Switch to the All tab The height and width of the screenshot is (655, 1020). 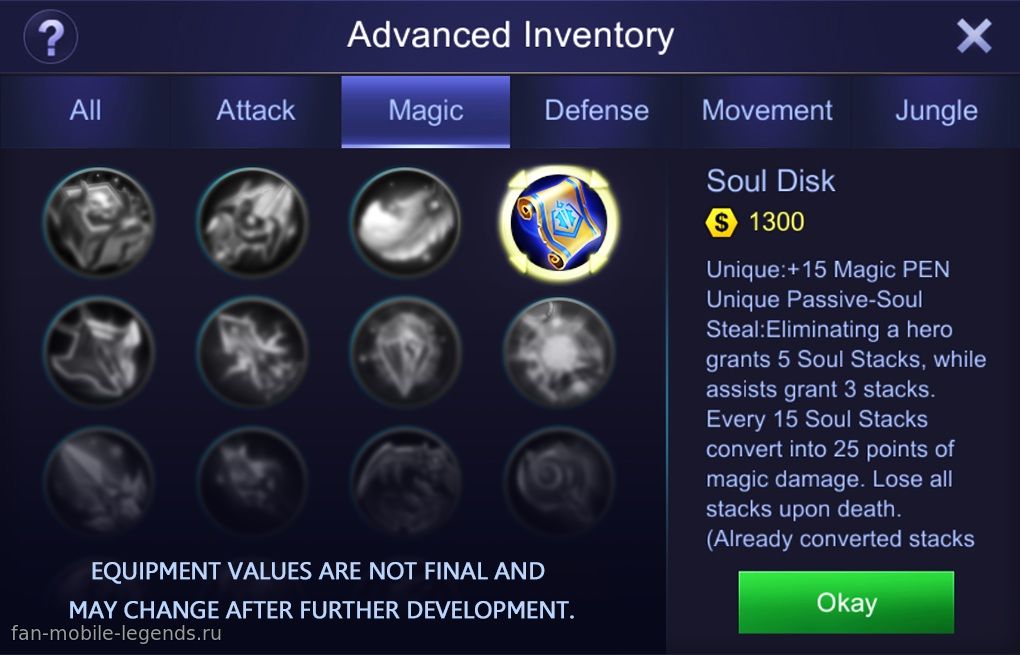click(85, 111)
